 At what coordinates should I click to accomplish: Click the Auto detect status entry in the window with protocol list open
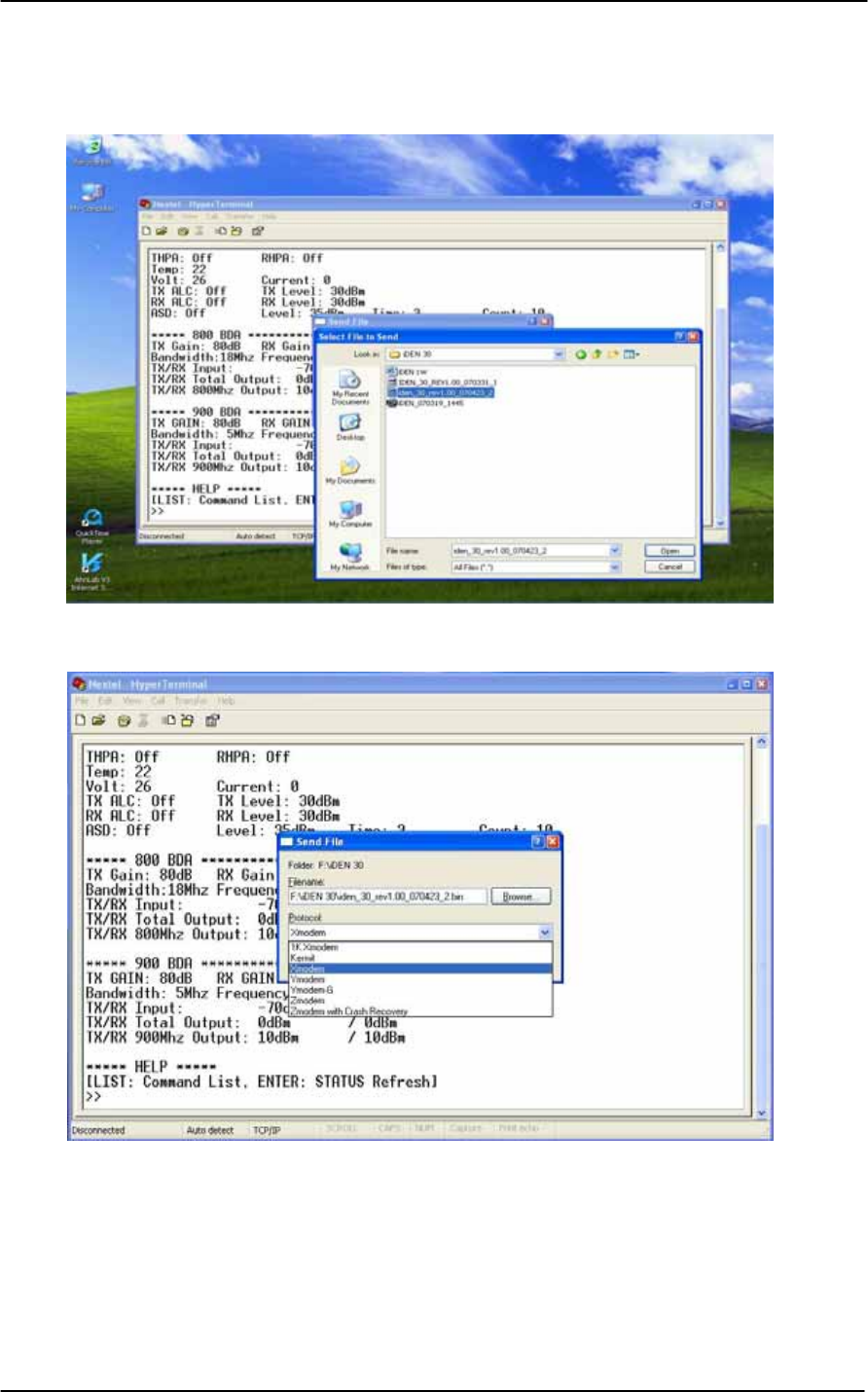click(x=210, y=1130)
